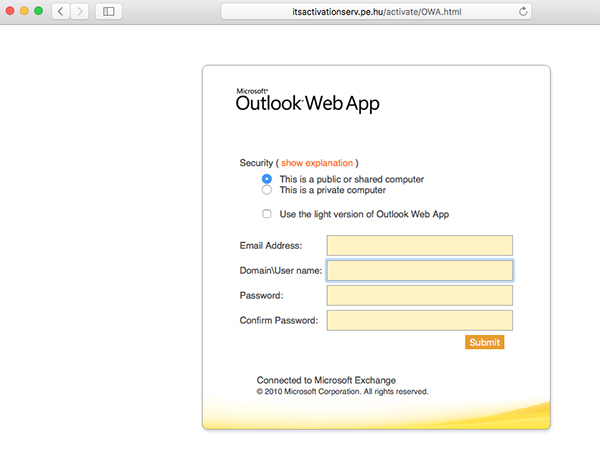Viewport: 600px width, 449px height.
Task: Minimize the window with yellow button
Action: [x=24, y=11]
